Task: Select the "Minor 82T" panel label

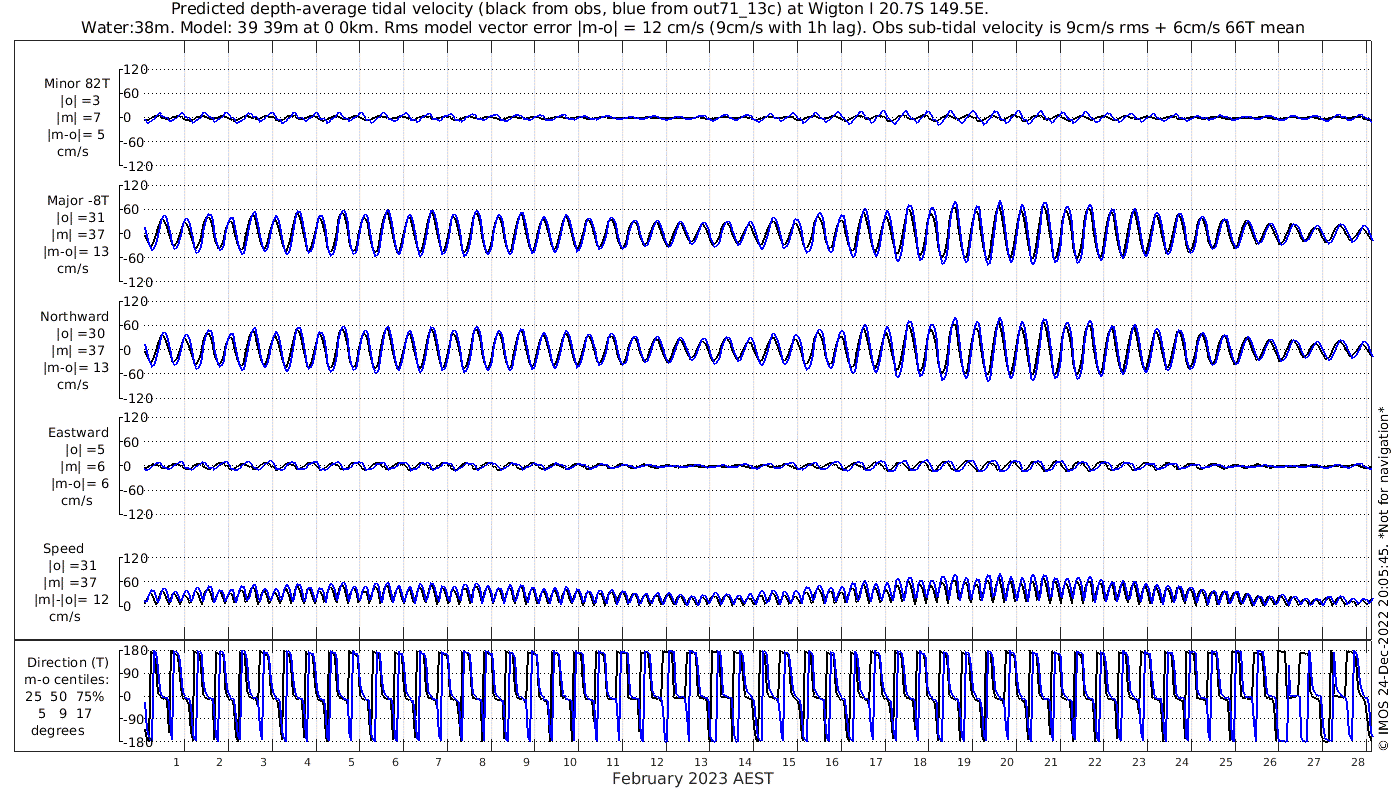Action: coord(77,84)
